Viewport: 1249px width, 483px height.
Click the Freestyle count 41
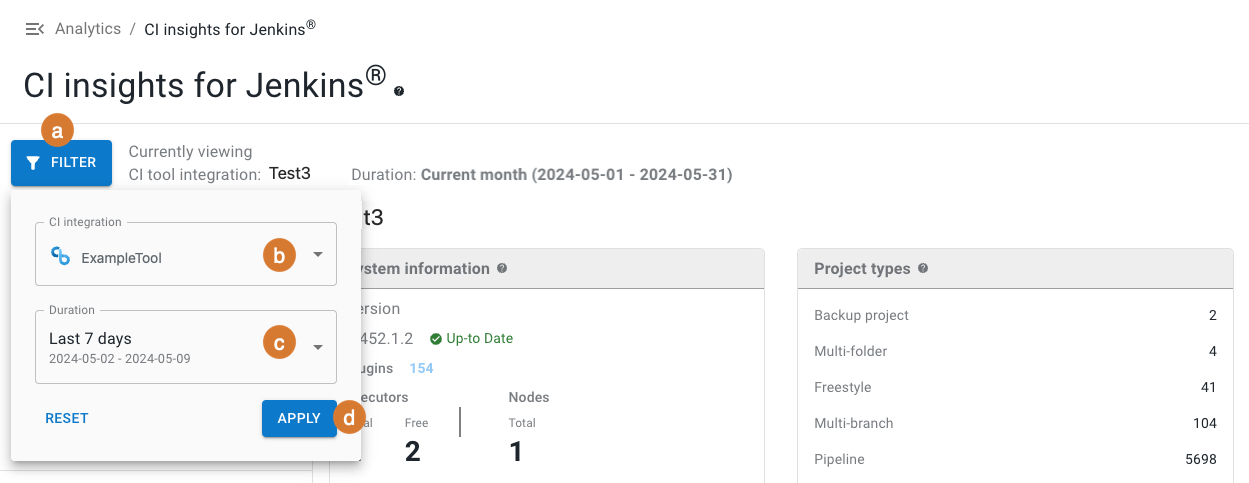tap(1209, 387)
